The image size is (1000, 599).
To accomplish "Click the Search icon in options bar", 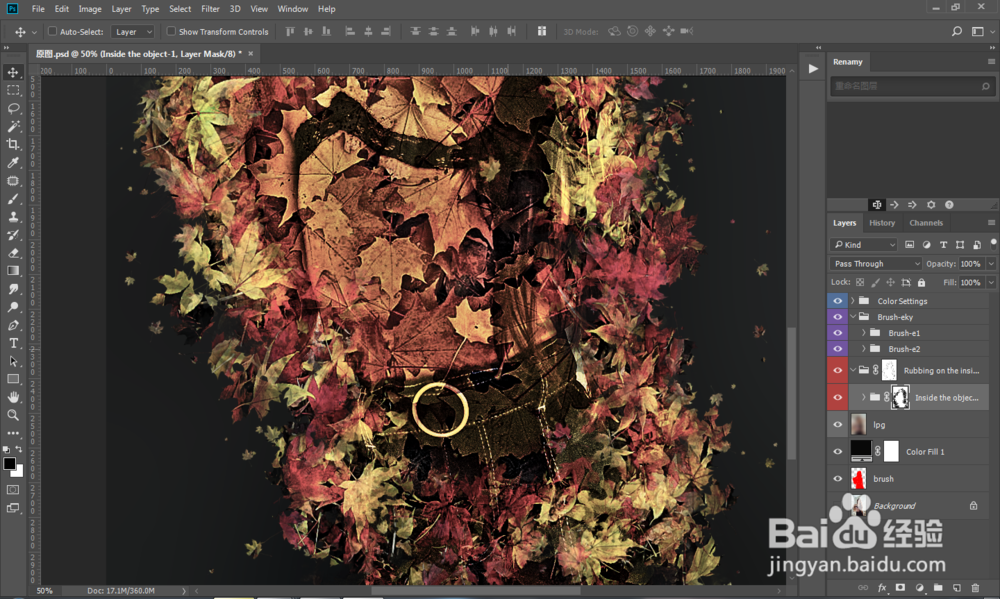I will 957,31.
